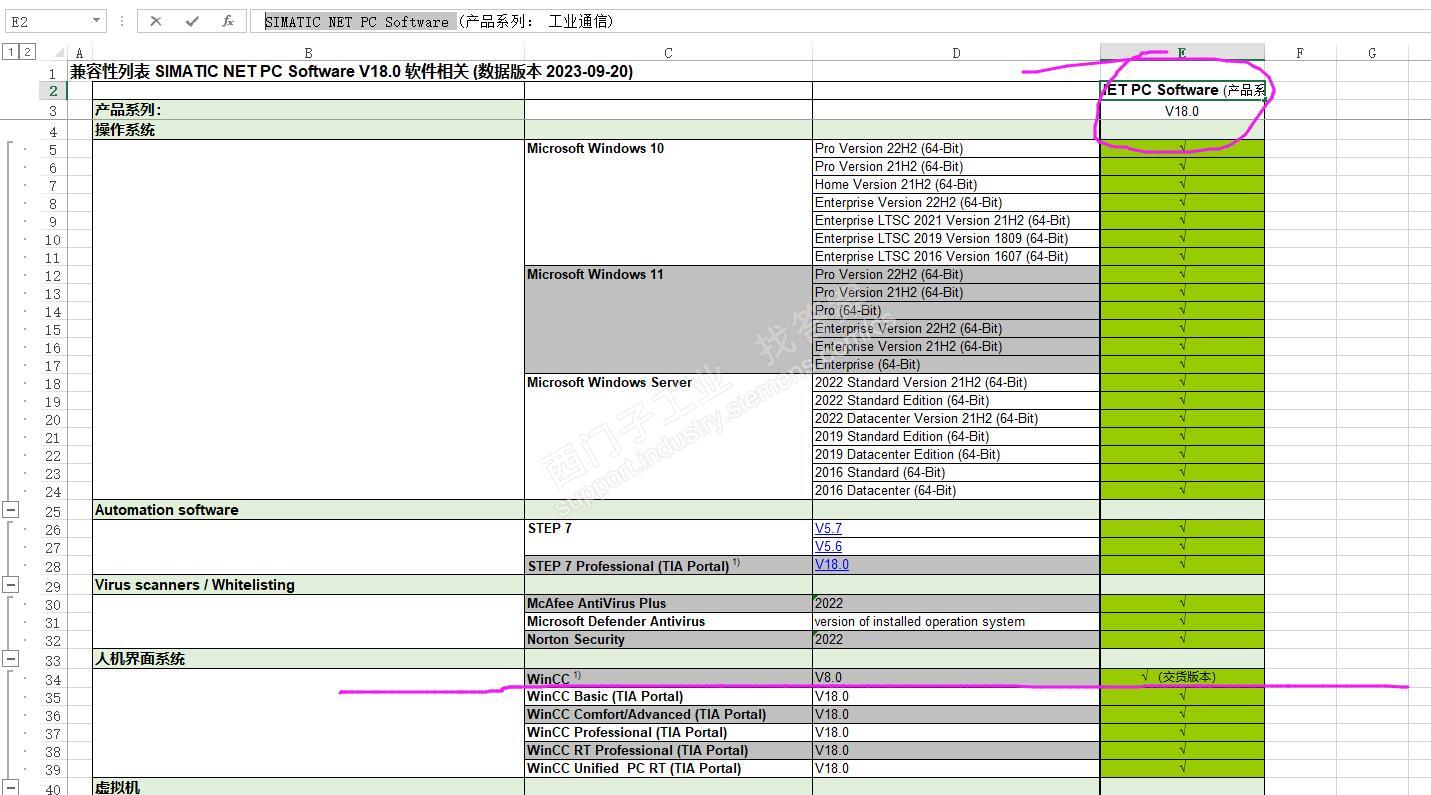Select column E header

(1182, 53)
